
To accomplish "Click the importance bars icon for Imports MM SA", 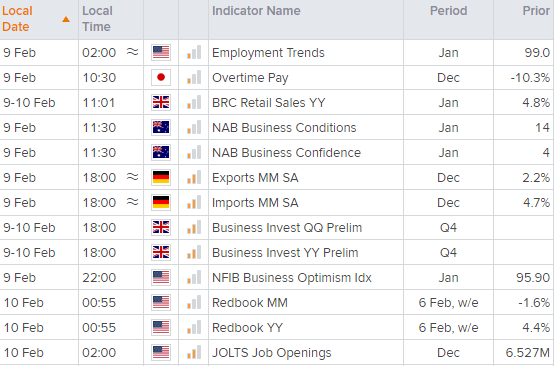I will (x=194, y=202).
